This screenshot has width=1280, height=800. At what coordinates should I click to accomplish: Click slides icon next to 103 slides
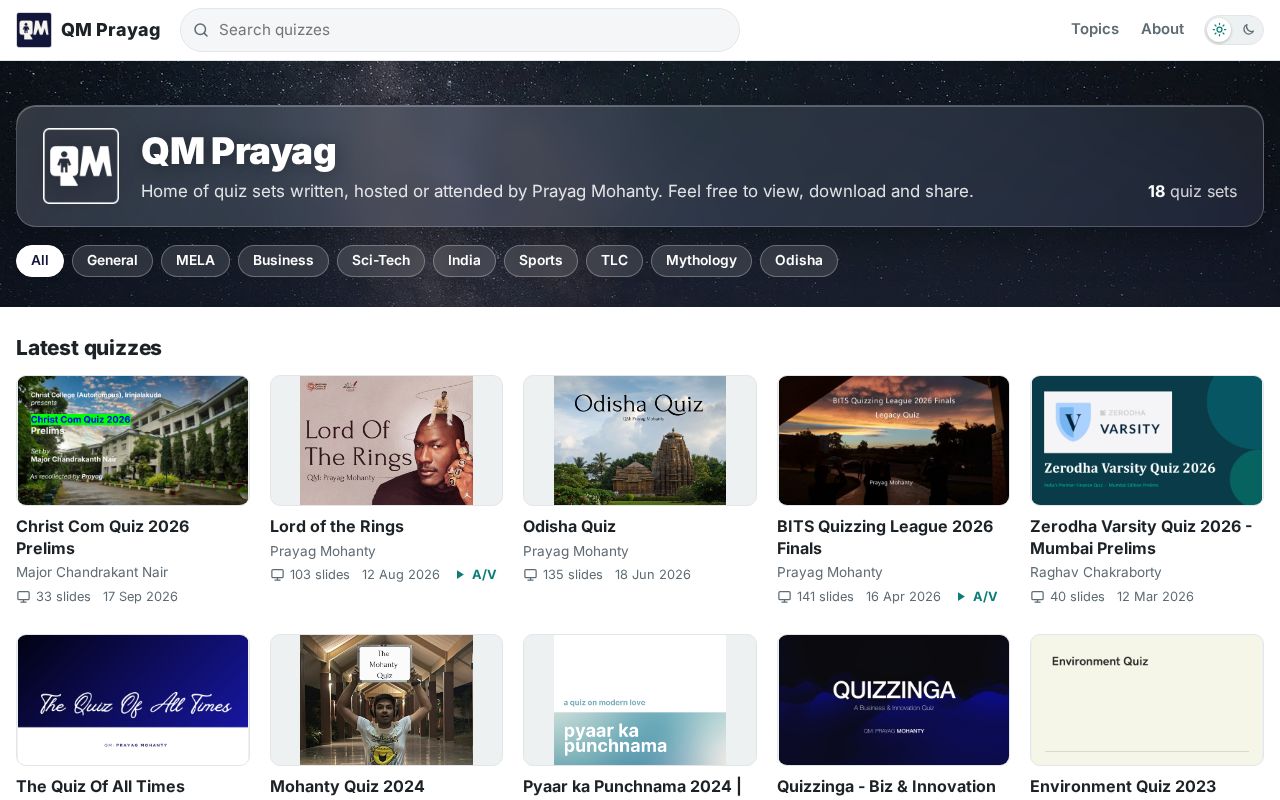tap(277, 575)
